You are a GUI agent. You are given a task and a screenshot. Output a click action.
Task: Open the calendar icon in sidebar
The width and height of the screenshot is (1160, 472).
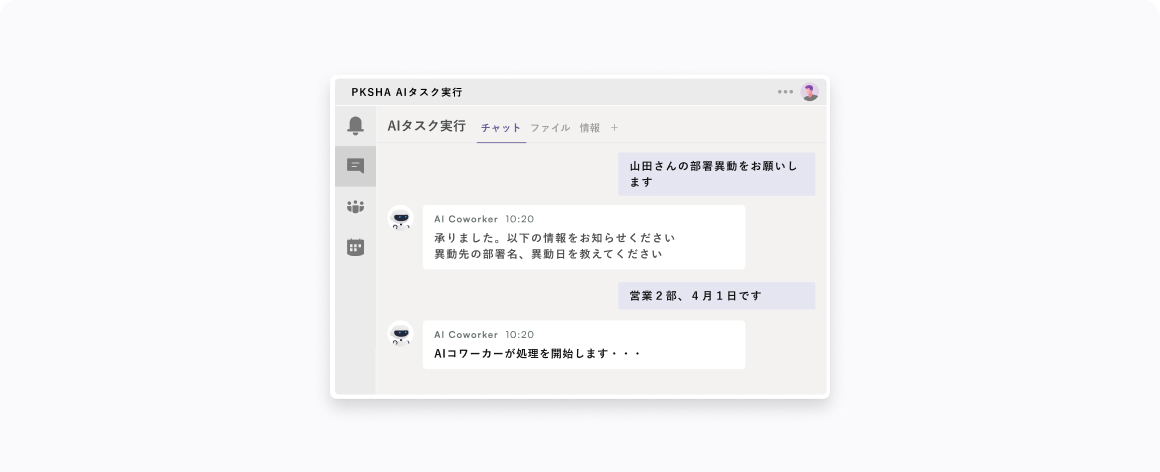pyautogui.click(x=355, y=247)
